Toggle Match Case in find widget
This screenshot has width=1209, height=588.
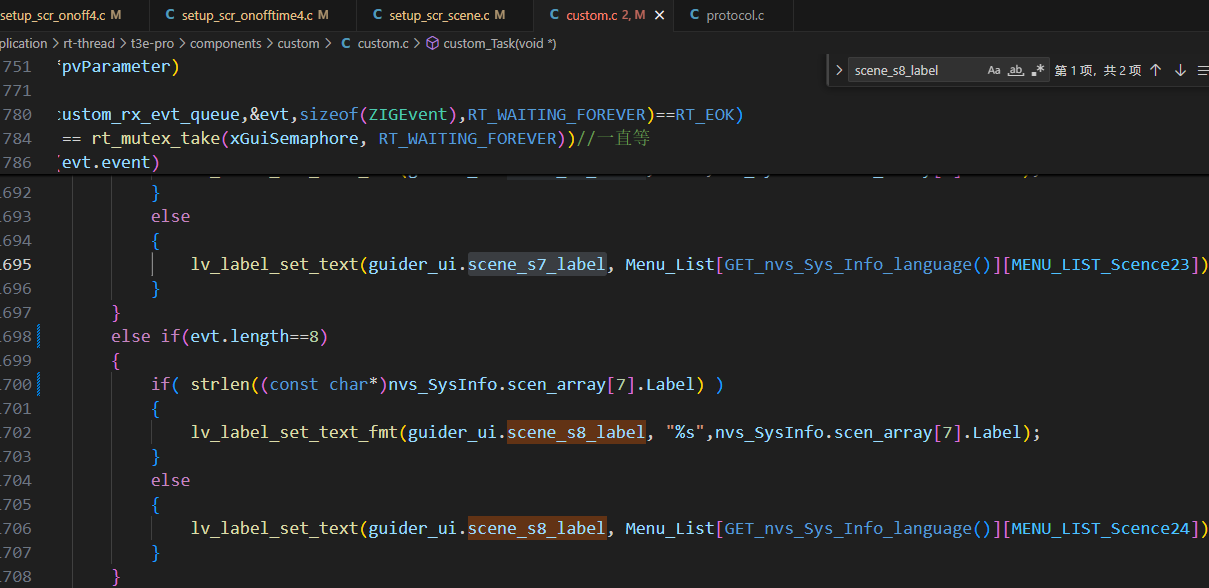point(994,70)
